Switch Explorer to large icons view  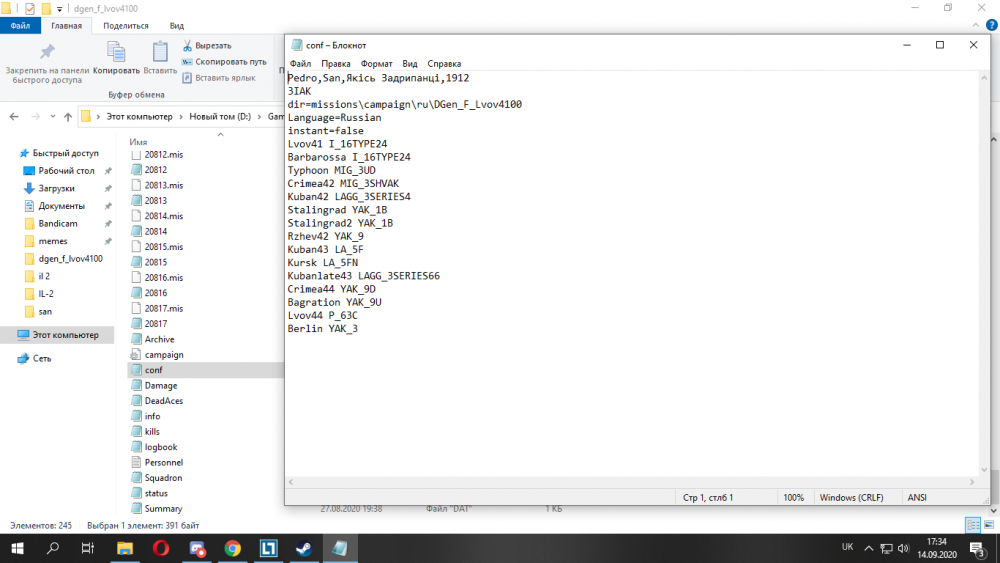(989, 525)
